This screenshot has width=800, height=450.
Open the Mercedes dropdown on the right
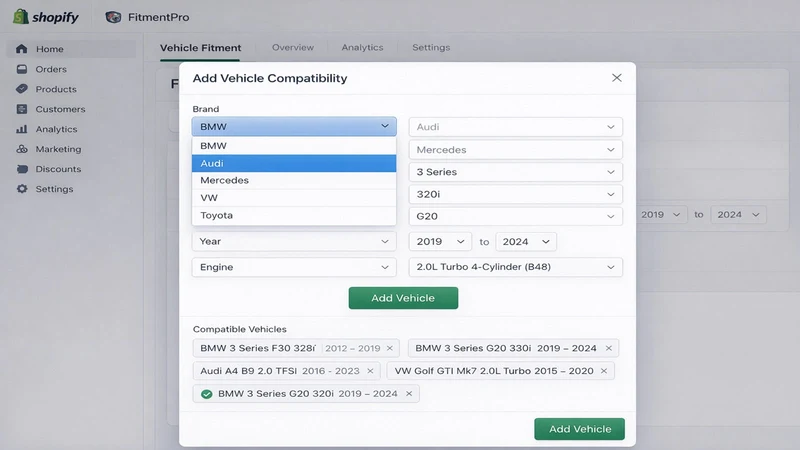coord(515,149)
